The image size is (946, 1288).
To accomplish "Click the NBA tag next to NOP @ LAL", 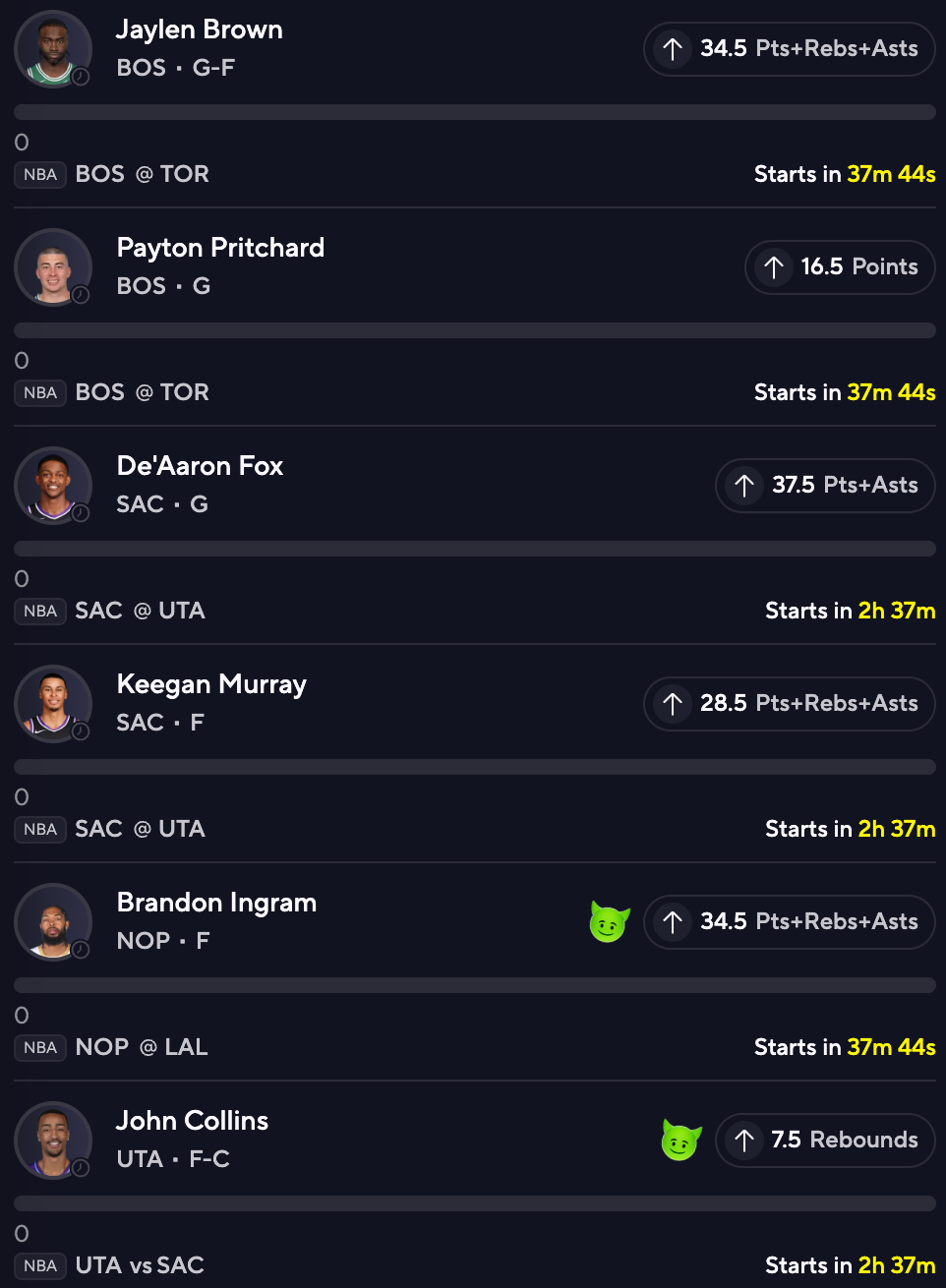I will (x=40, y=1048).
